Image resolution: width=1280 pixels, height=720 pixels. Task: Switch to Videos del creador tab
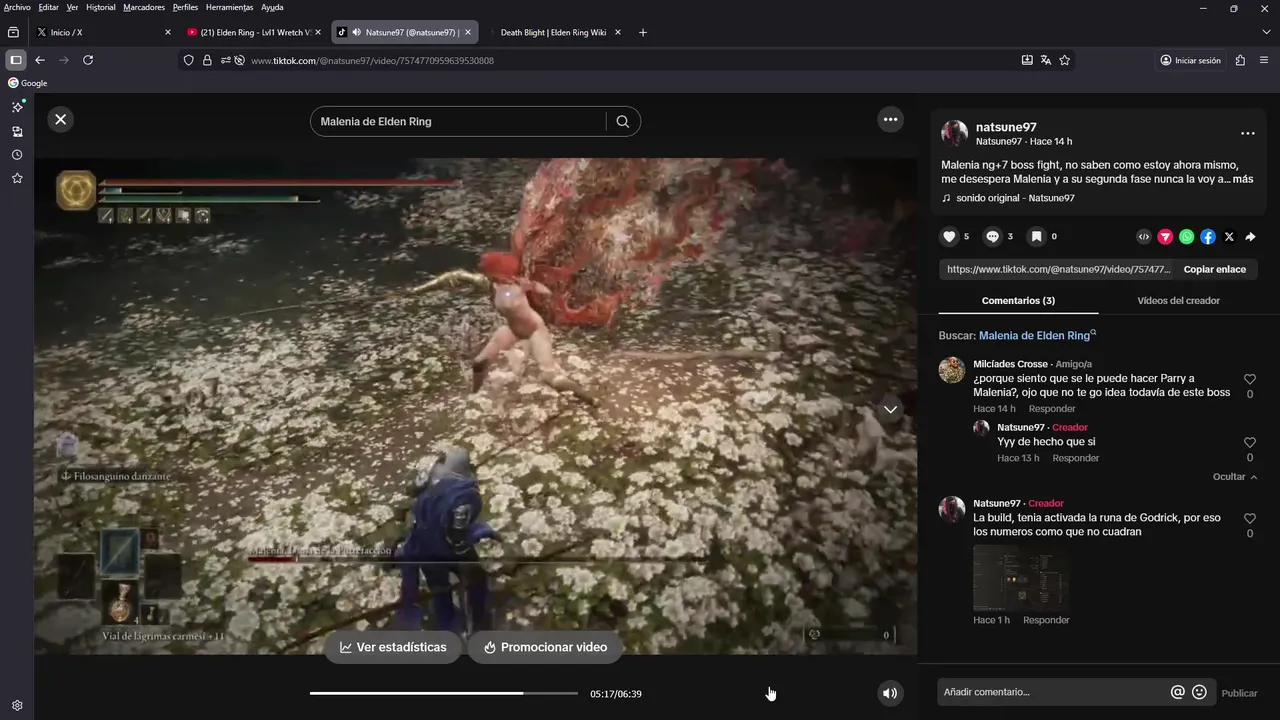pyautogui.click(x=1178, y=300)
